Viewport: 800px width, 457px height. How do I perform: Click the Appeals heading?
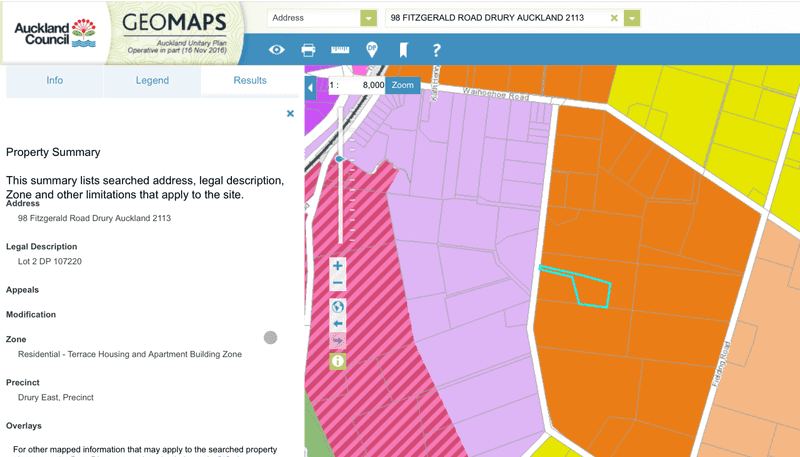22,290
